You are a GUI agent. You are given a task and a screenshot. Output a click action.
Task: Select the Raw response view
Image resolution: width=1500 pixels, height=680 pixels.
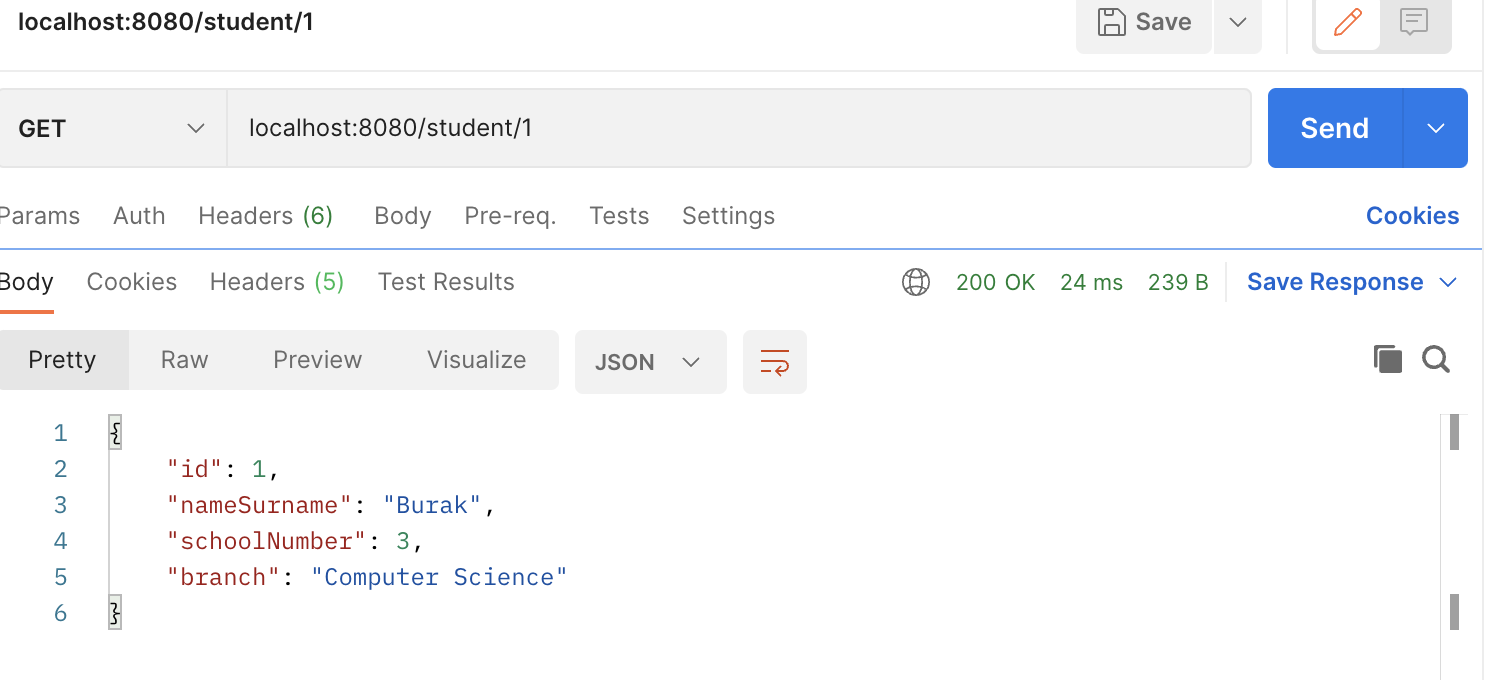(x=184, y=360)
